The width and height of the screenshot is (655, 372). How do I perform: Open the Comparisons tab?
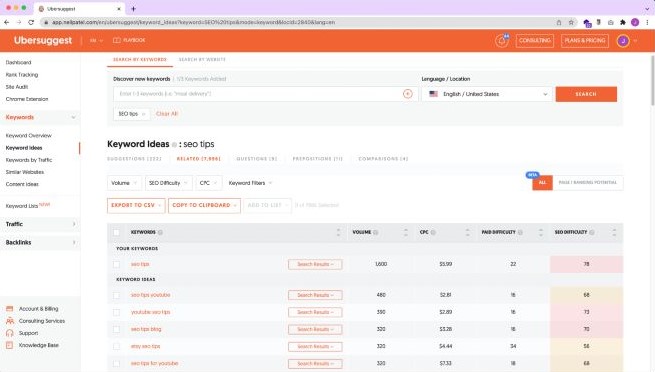(383, 159)
